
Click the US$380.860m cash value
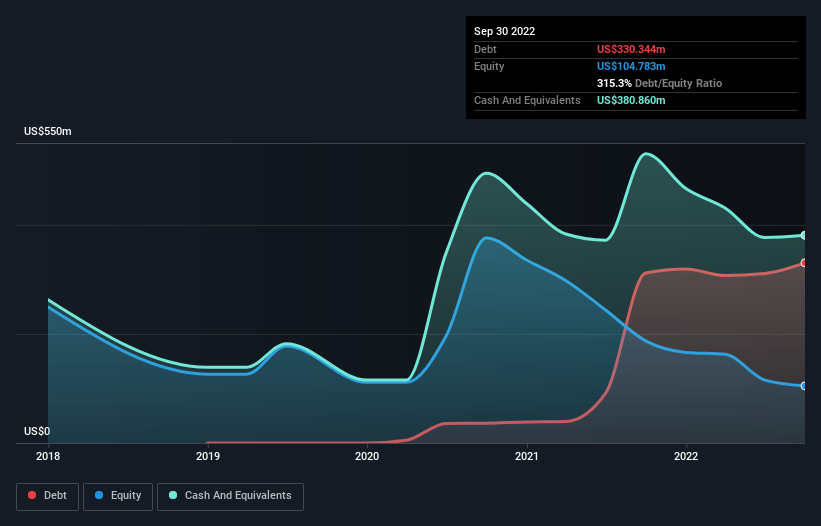(x=631, y=100)
